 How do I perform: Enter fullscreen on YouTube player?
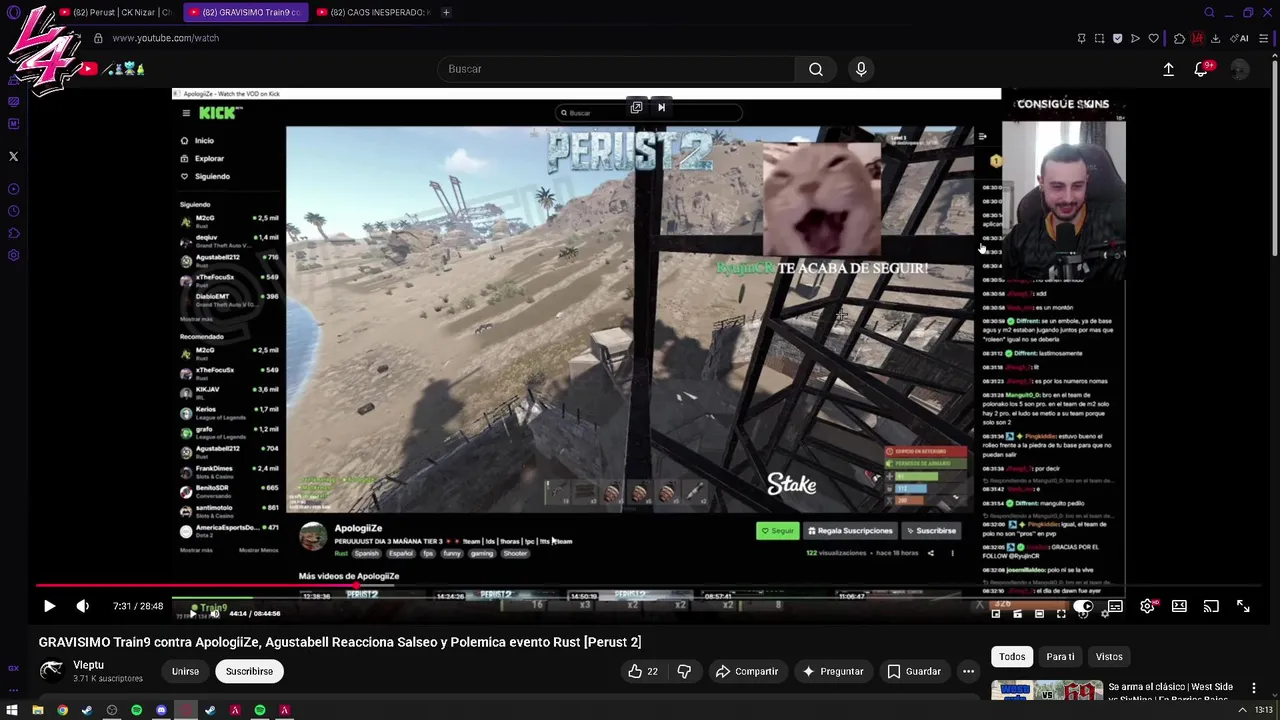1243,606
